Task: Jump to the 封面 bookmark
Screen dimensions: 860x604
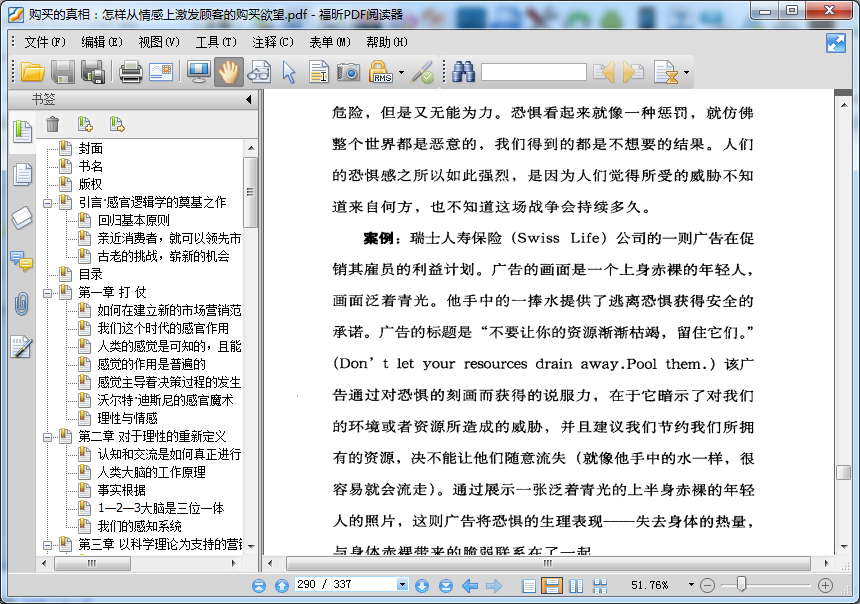Action: tap(90, 148)
